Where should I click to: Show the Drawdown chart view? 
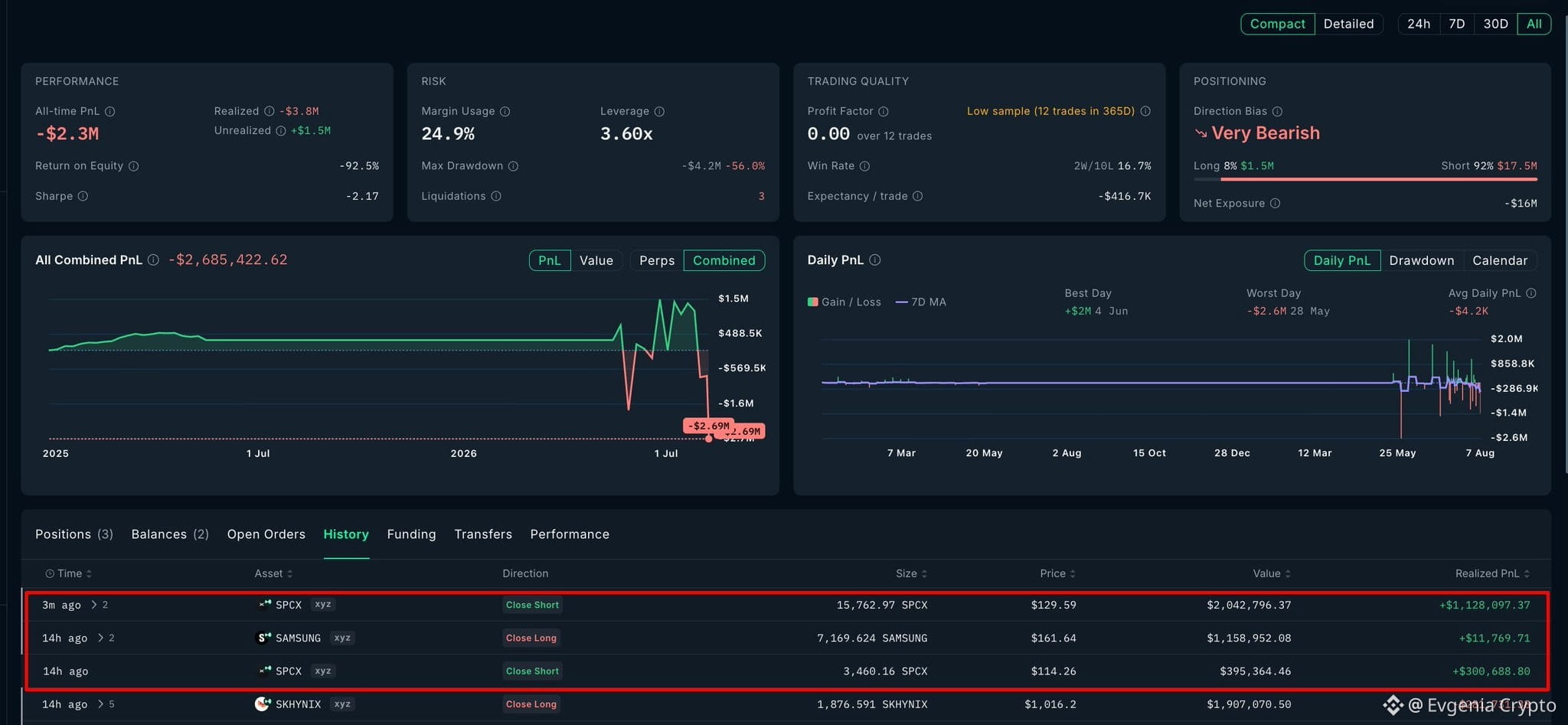pyautogui.click(x=1422, y=260)
